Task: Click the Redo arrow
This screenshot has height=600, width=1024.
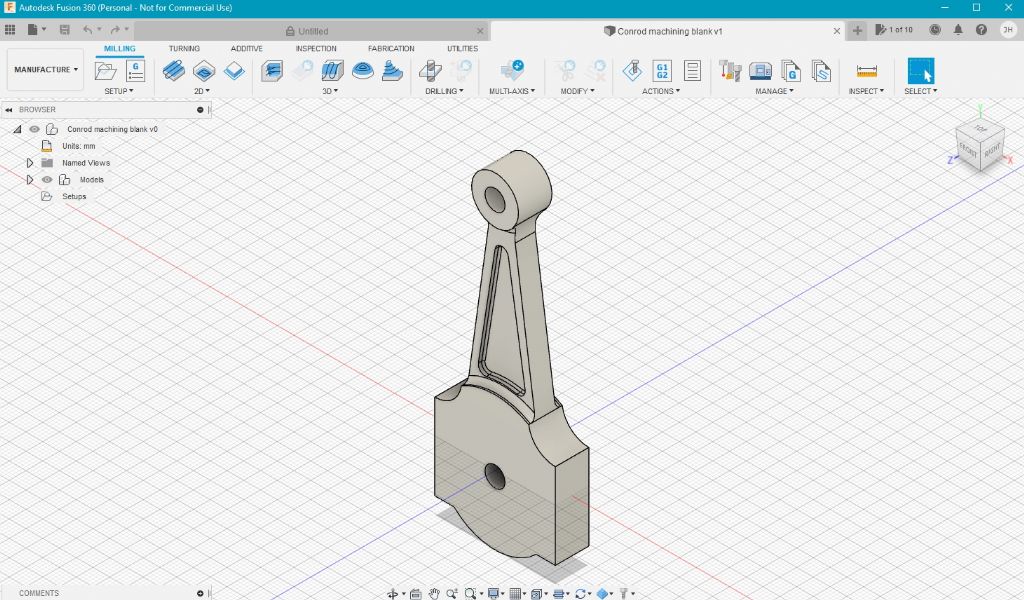Action: [x=115, y=29]
